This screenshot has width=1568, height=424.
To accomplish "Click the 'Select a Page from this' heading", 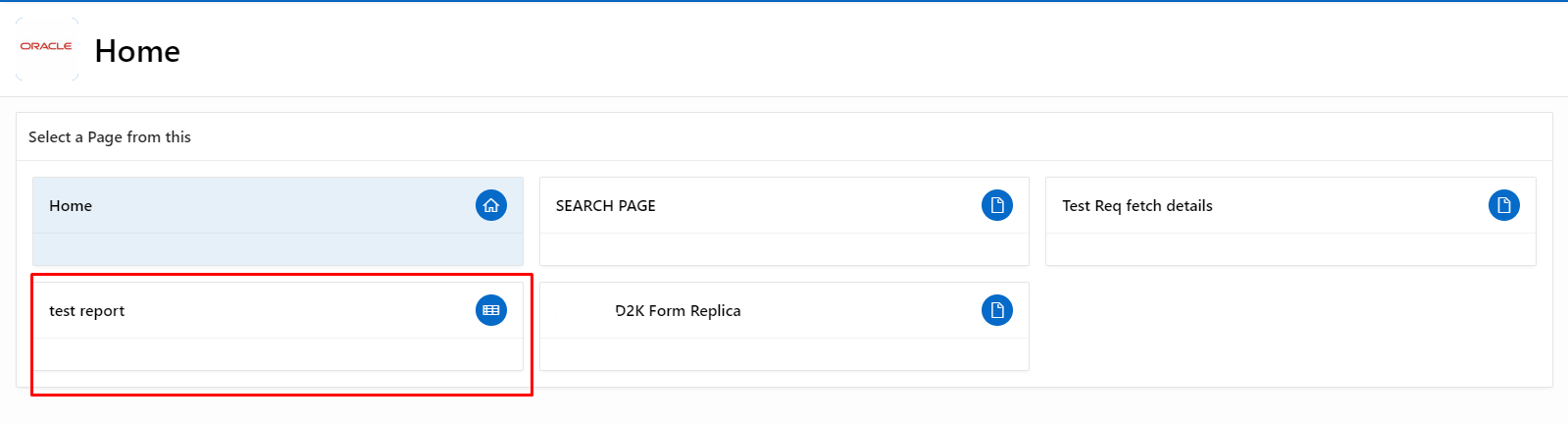I will coord(110,137).
